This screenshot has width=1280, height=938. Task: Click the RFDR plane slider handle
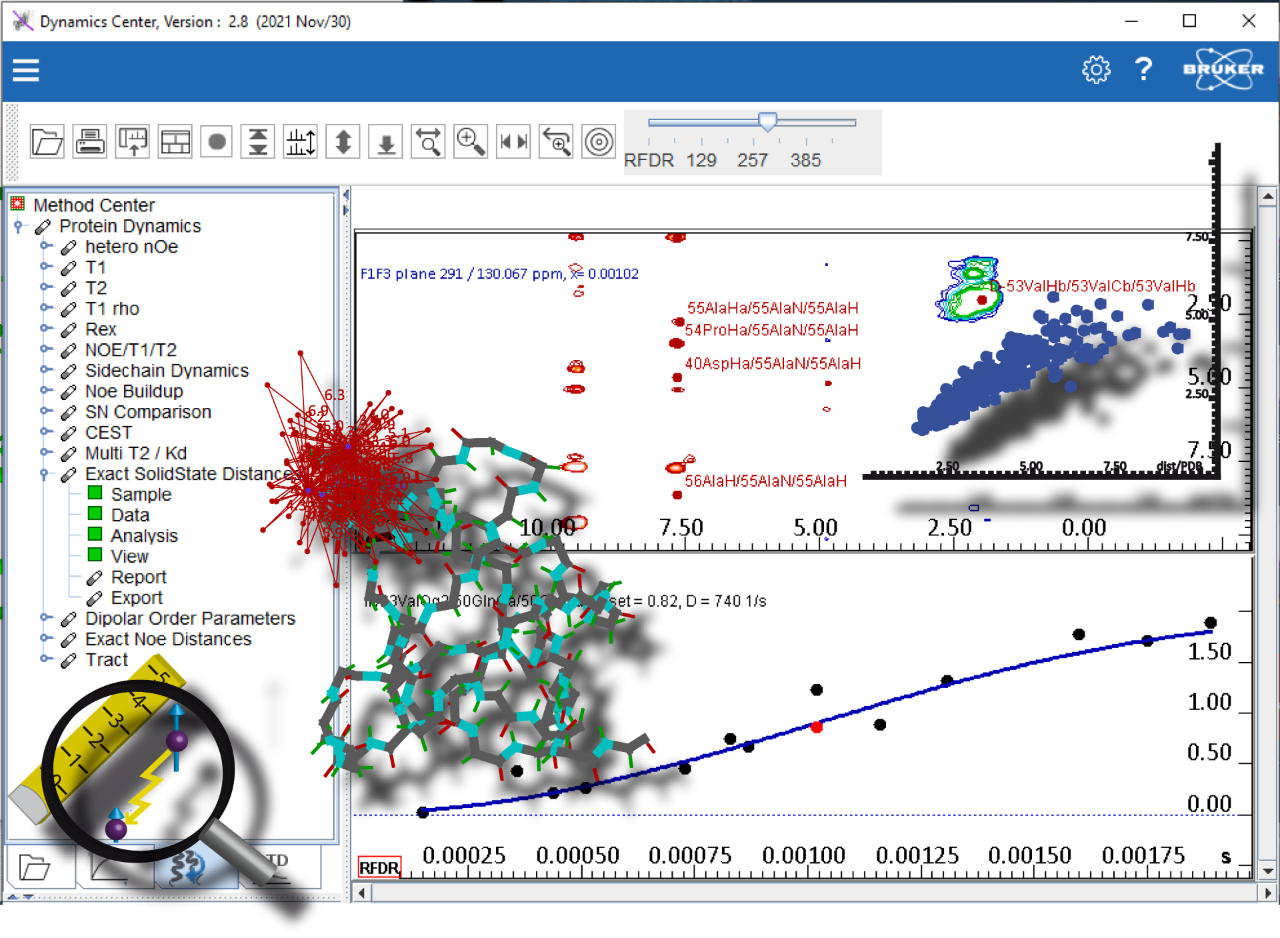[767, 122]
